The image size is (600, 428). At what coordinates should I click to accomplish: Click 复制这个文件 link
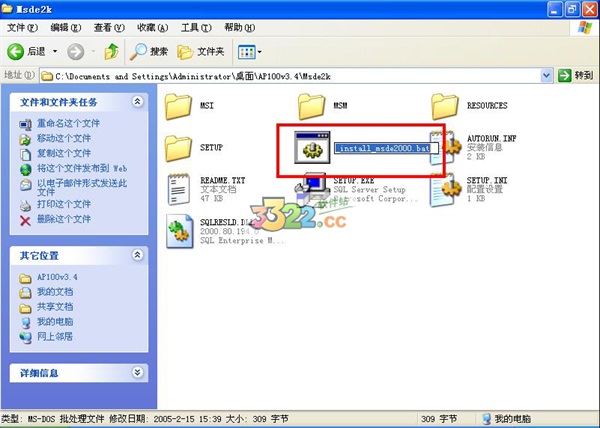pyautogui.click(x=64, y=153)
